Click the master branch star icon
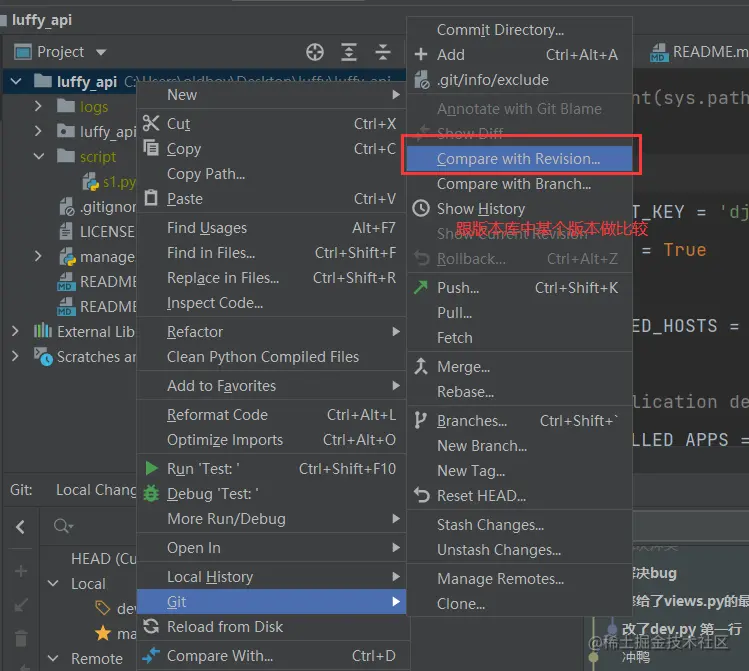Screen dimensions: 749x671 click(x=103, y=633)
